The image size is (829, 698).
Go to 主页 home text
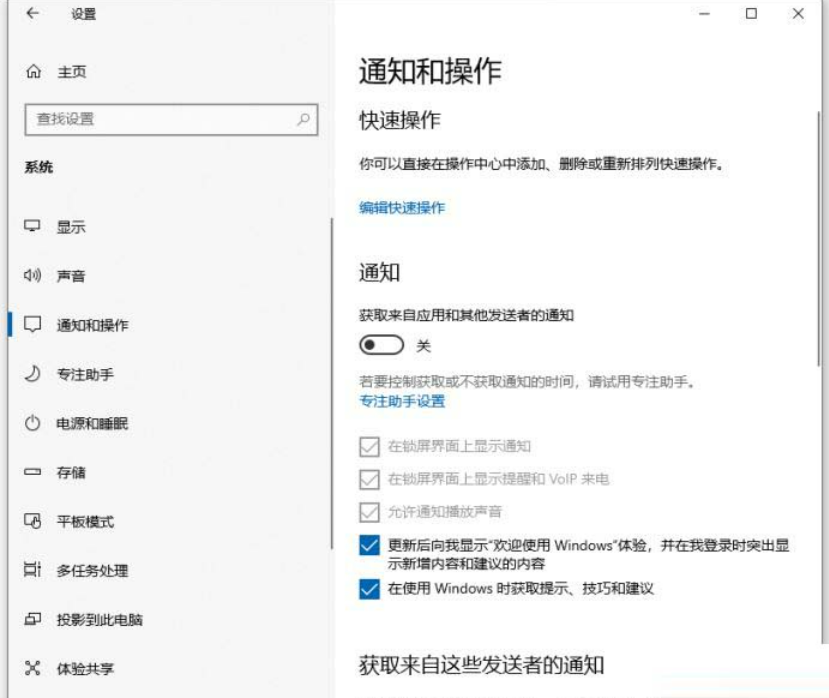[72, 71]
